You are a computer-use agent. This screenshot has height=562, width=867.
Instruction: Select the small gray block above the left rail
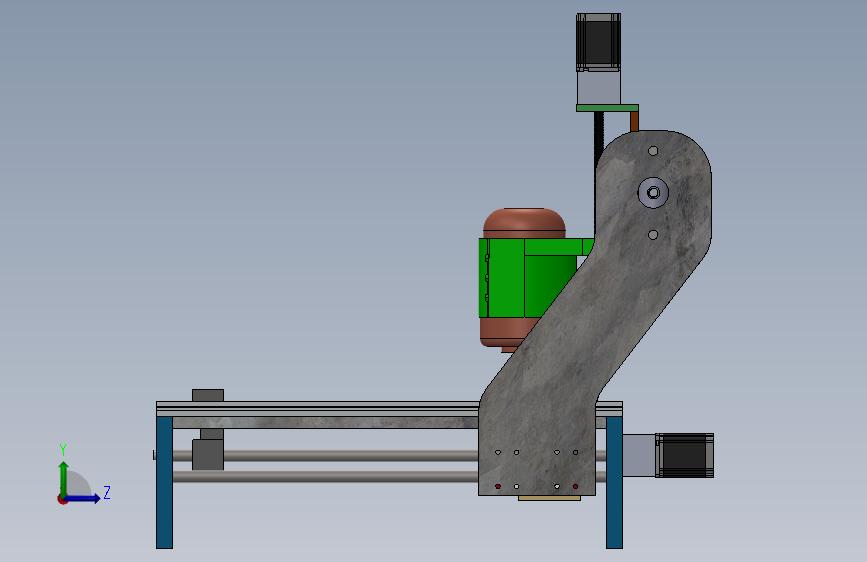(208, 395)
